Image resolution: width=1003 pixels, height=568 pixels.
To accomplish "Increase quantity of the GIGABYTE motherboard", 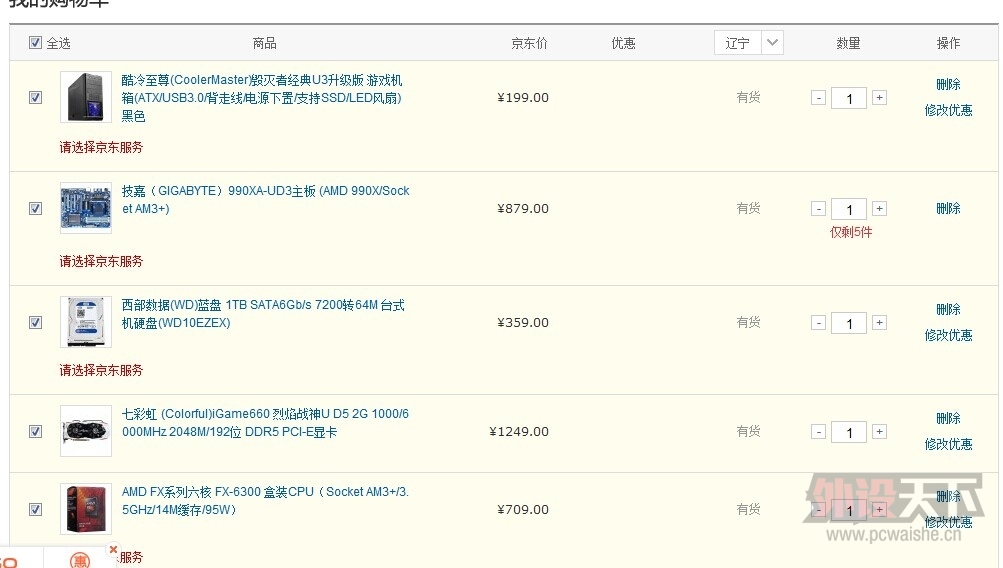I will (x=880, y=209).
